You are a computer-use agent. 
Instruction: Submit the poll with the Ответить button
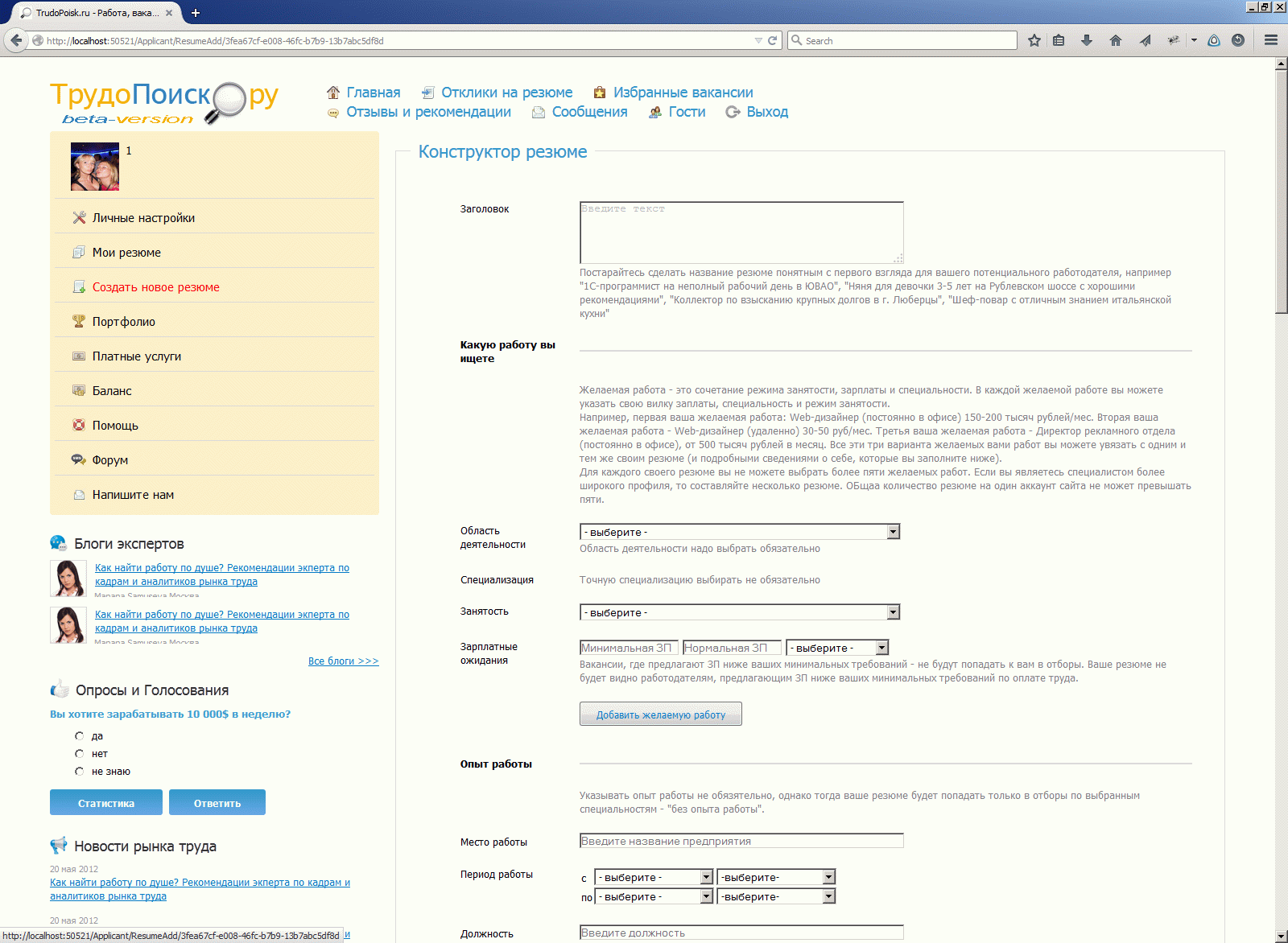217,802
